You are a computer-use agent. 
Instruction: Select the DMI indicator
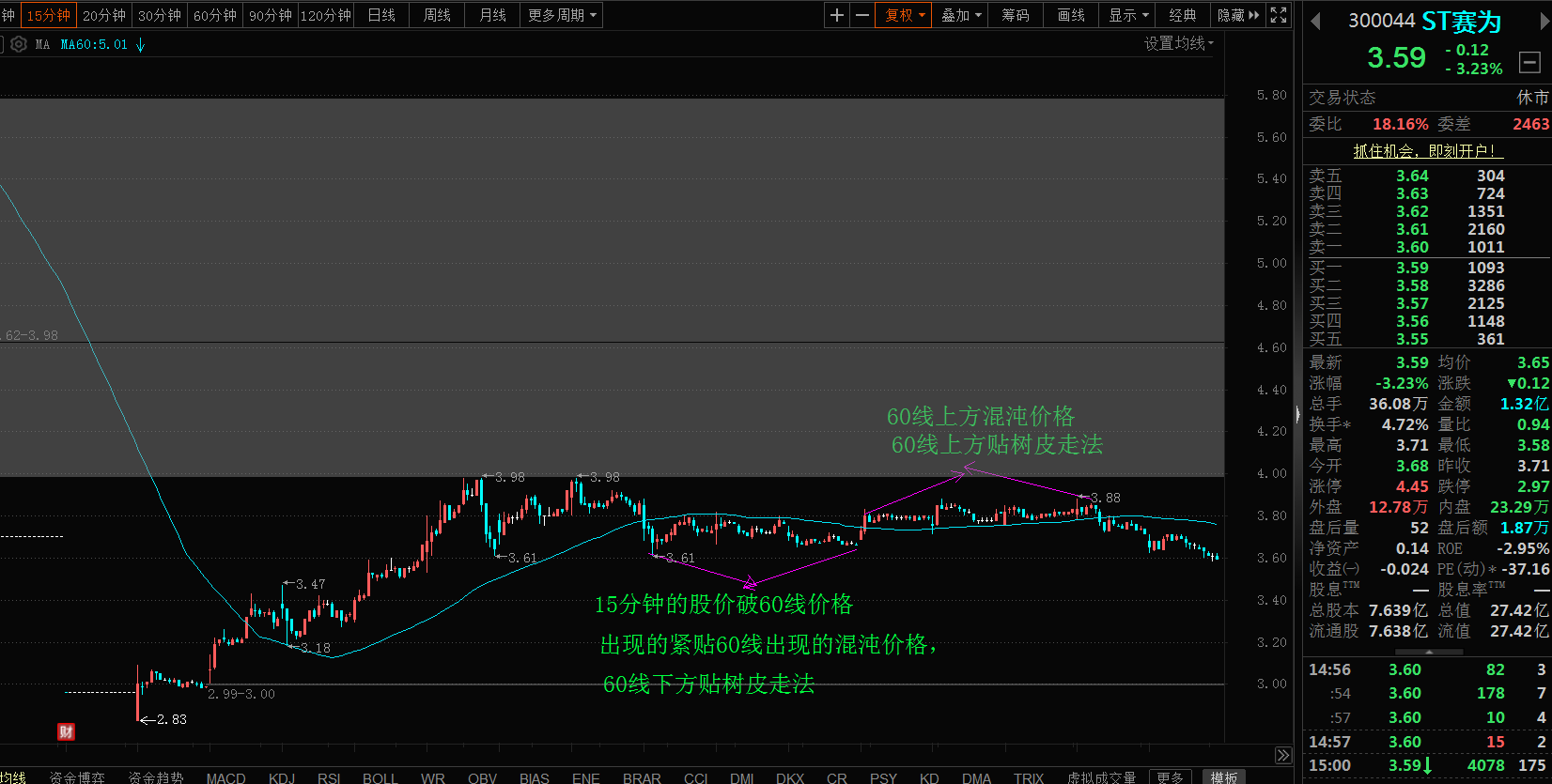741,777
